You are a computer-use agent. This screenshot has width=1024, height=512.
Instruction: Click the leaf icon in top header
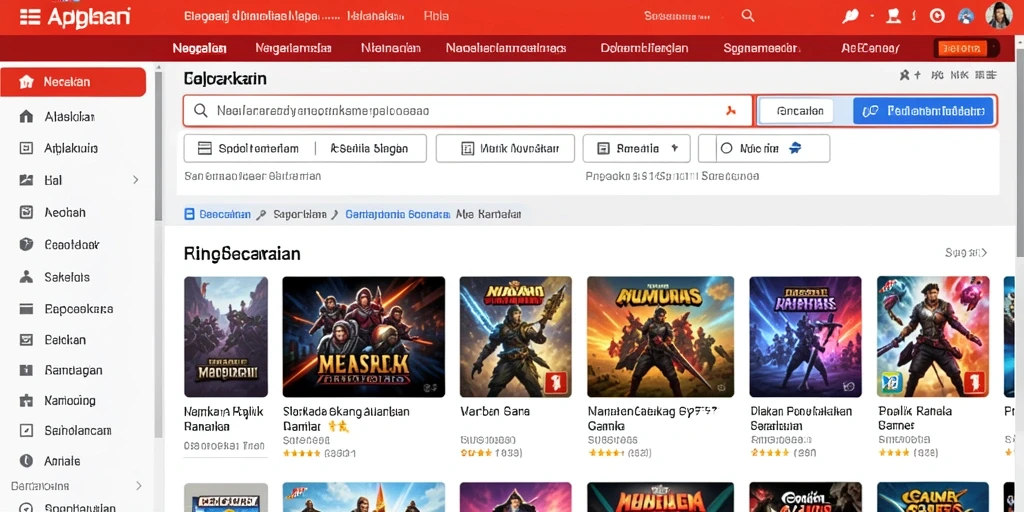(850, 16)
